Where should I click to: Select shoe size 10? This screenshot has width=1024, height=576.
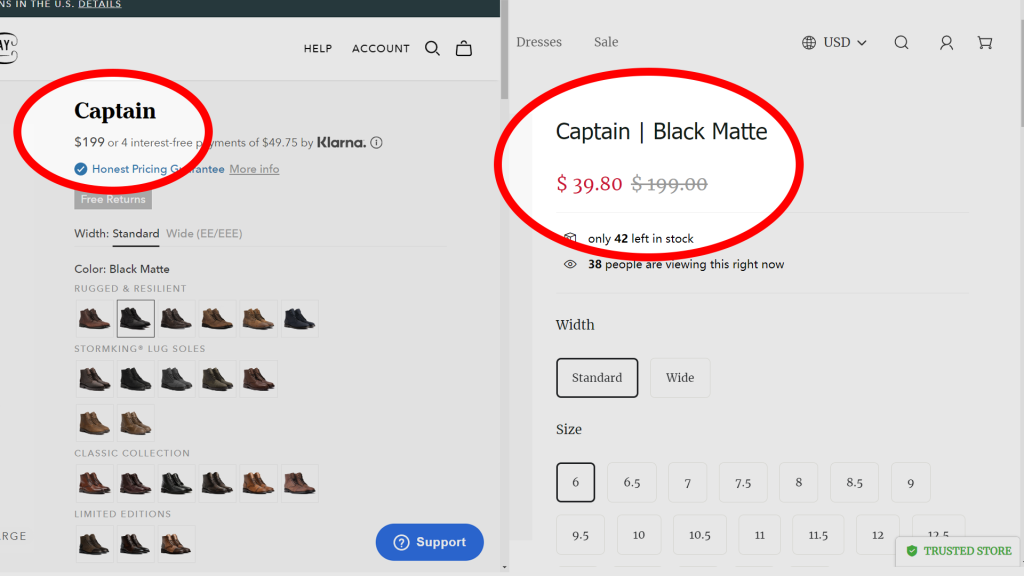pyautogui.click(x=639, y=535)
